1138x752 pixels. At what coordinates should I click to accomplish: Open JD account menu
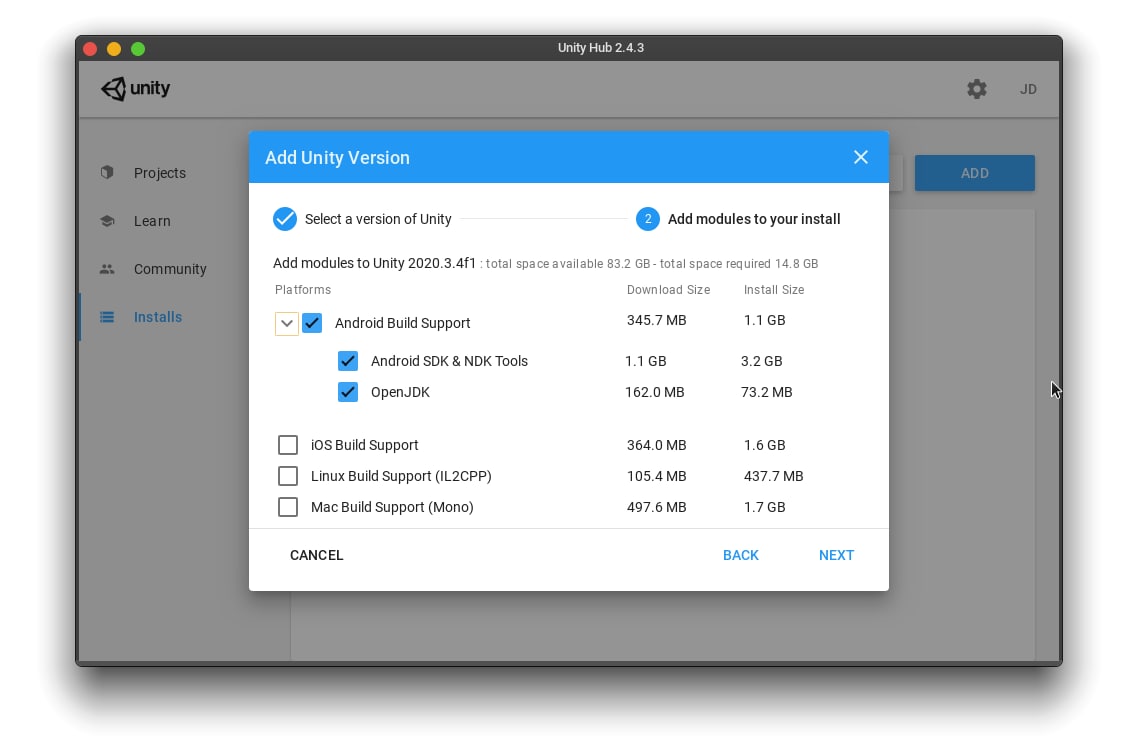click(1028, 89)
